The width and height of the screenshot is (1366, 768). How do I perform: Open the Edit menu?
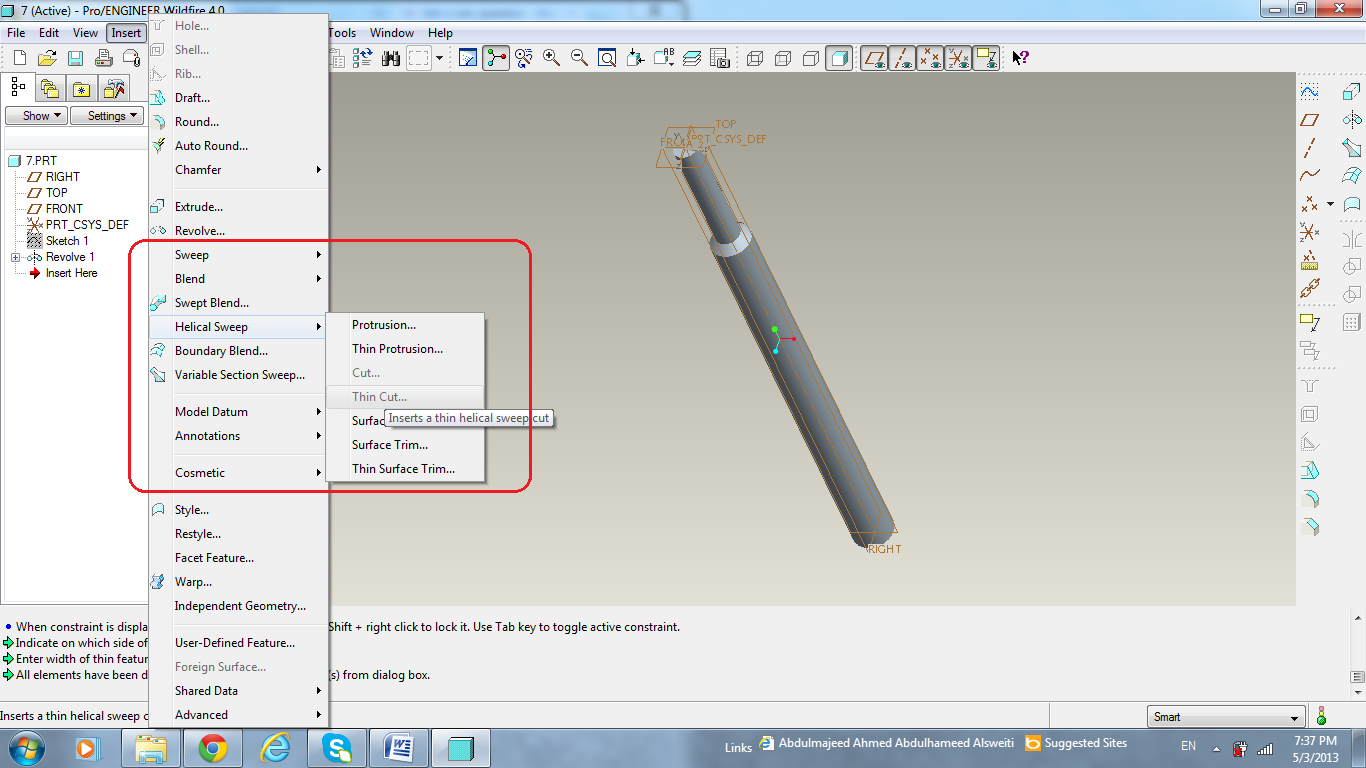tap(49, 33)
